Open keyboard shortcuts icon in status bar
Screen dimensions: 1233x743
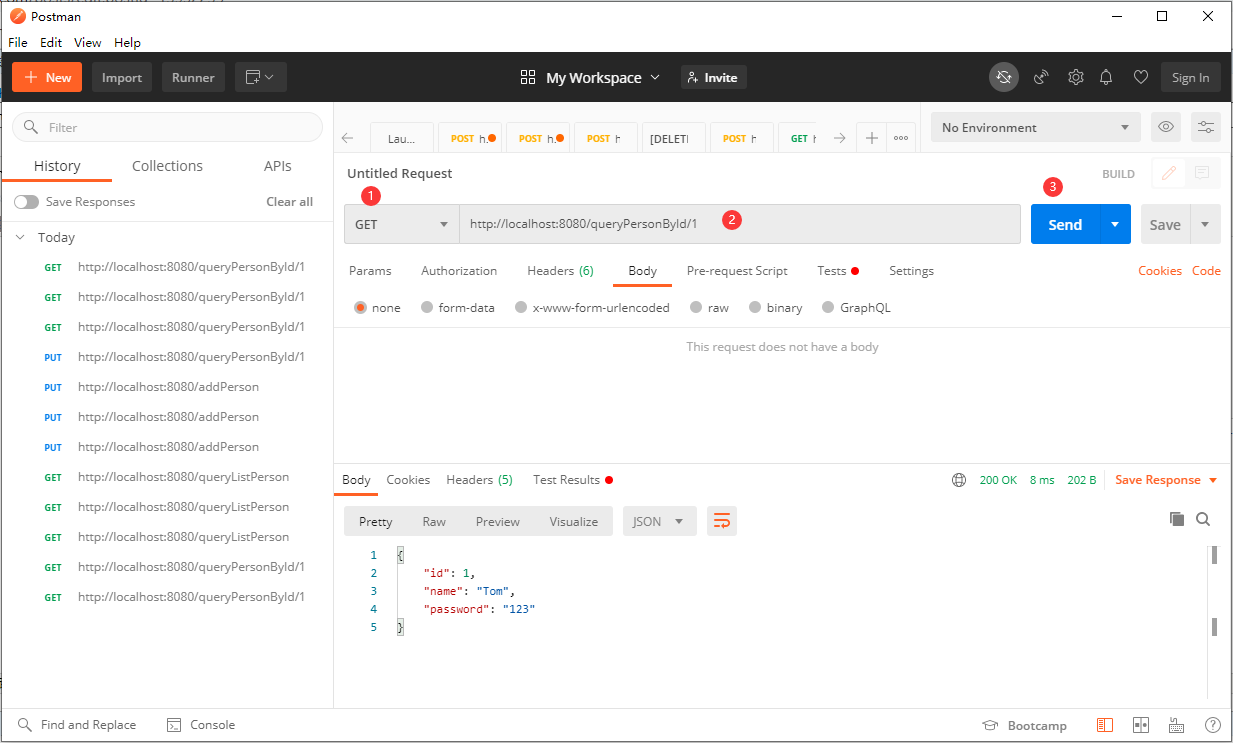(1177, 725)
